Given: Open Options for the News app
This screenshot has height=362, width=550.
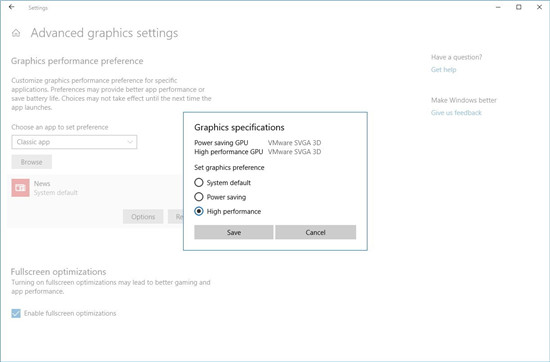Looking at the screenshot, I should (143, 217).
